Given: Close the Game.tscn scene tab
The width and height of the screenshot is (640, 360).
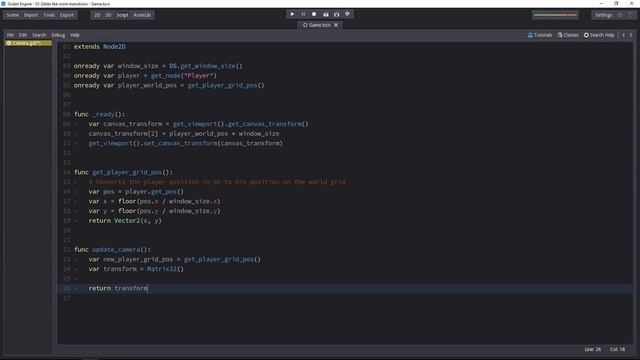Looking at the screenshot, I should point(336,25).
